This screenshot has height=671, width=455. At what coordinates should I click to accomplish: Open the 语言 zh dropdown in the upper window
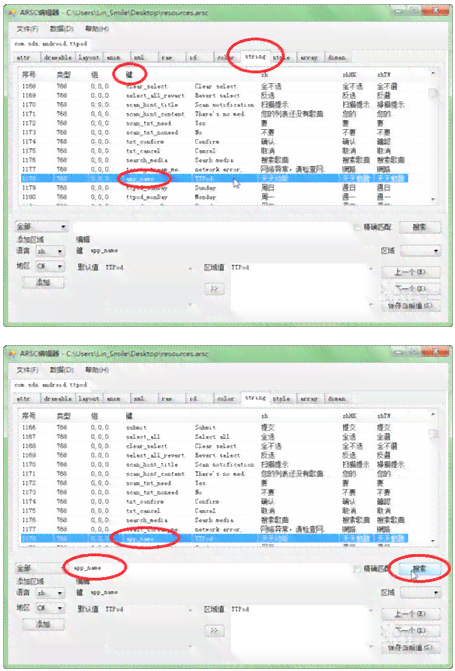tap(50, 251)
